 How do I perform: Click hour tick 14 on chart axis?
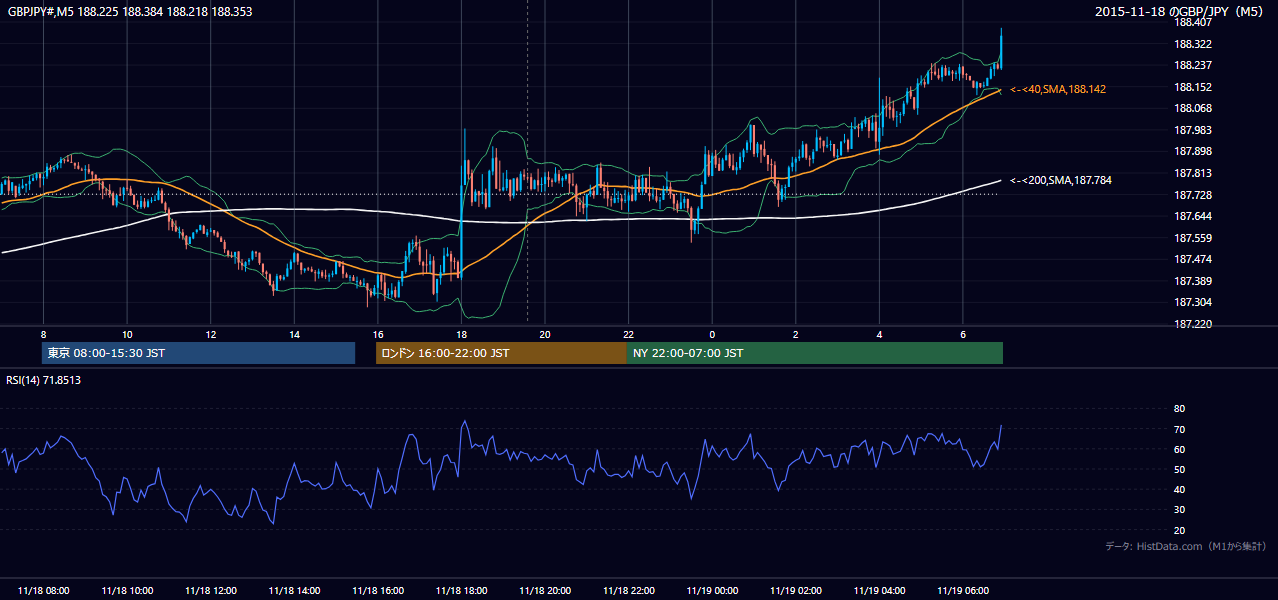click(294, 334)
